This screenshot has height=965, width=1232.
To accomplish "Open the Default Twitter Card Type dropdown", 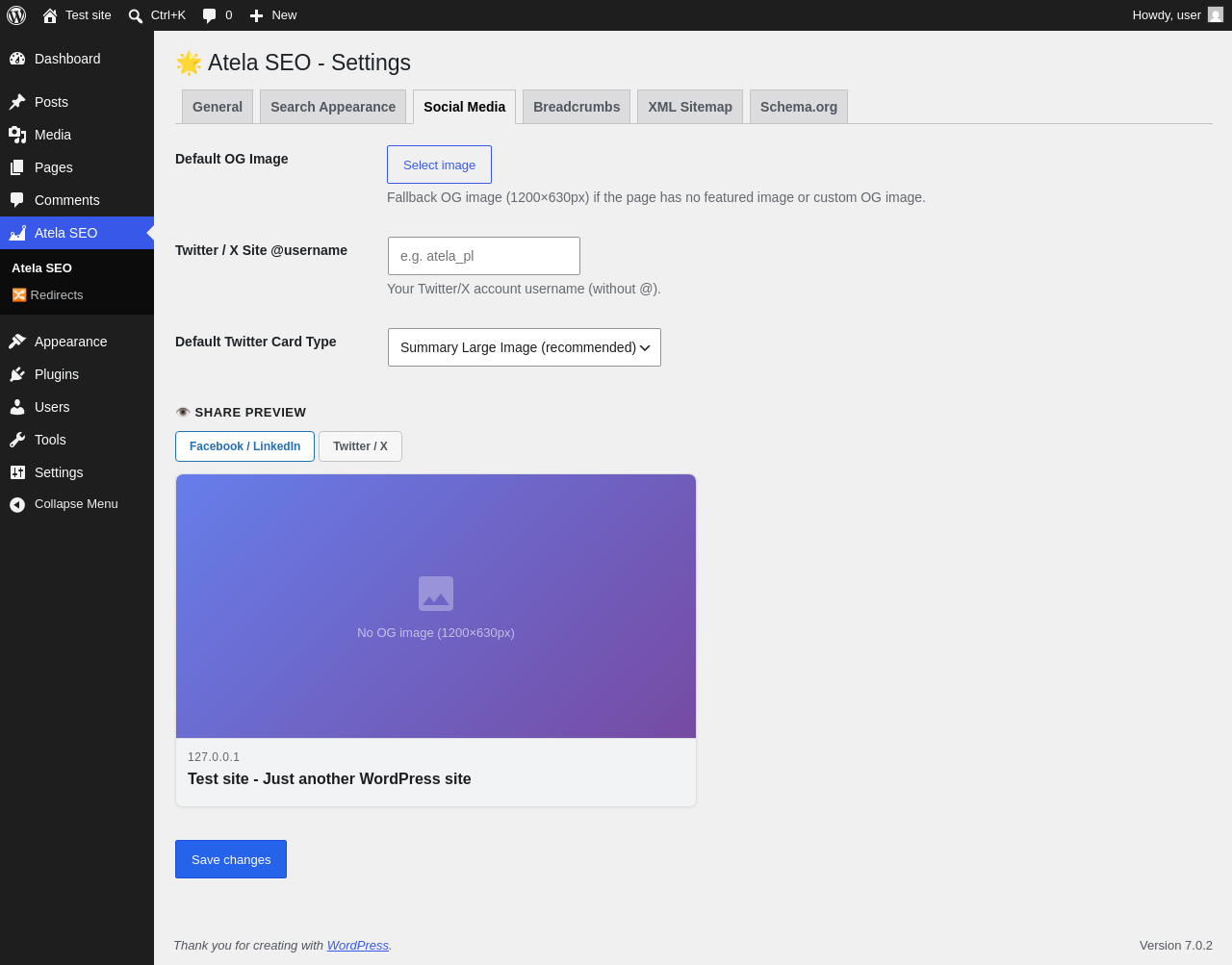I will (525, 347).
